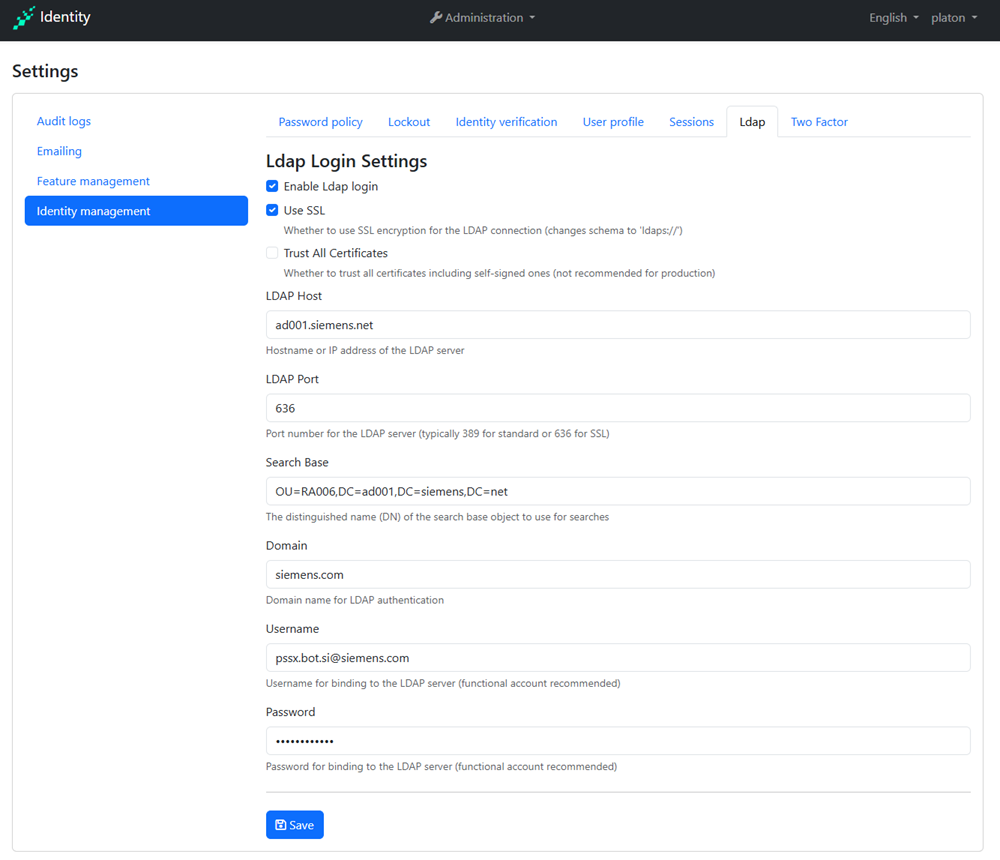Open Audit logs in the sidebar

point(64,121)
